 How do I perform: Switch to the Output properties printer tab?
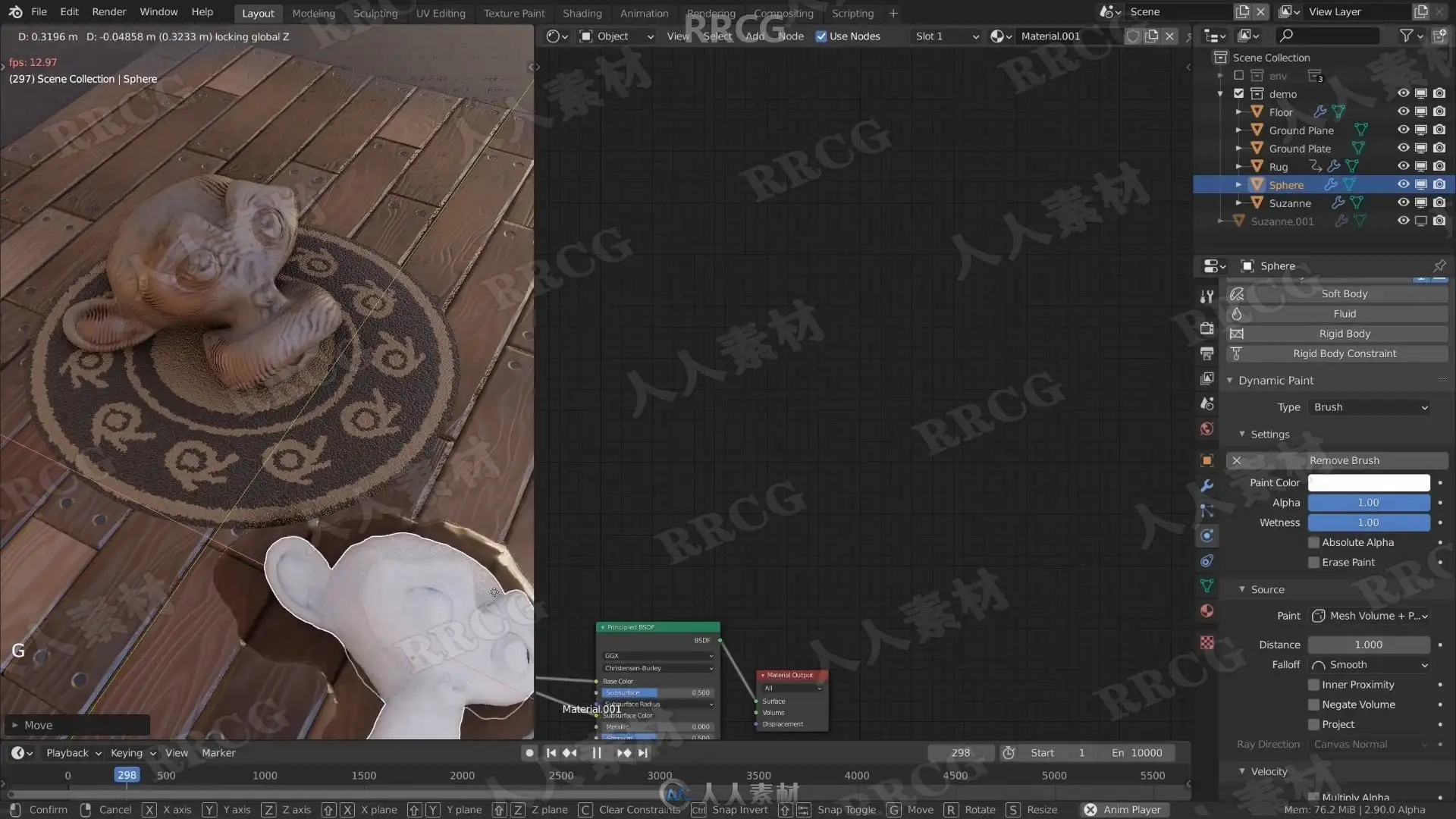(x=1207, y=353)
